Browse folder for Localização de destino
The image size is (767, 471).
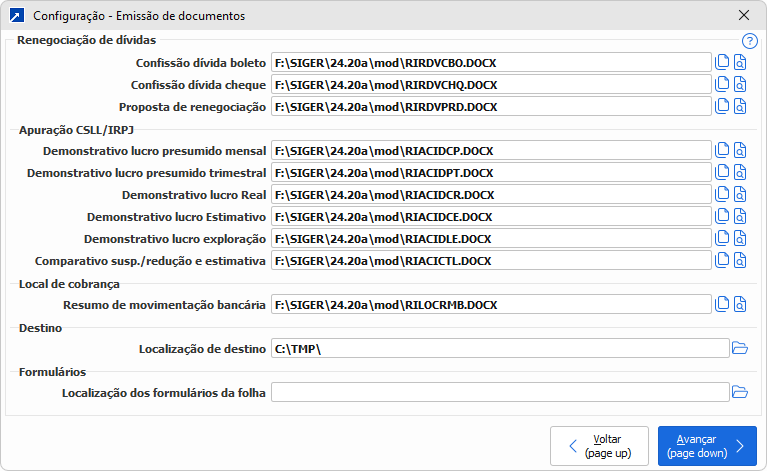[740, 348]
